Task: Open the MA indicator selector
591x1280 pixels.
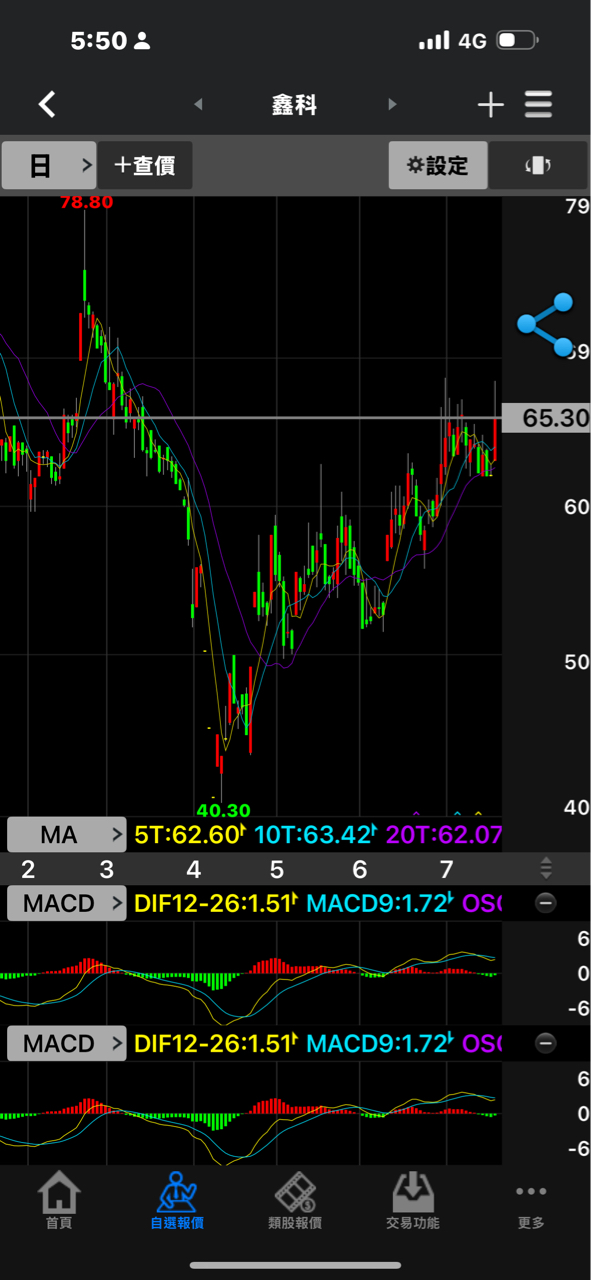Action: (67, 834)
